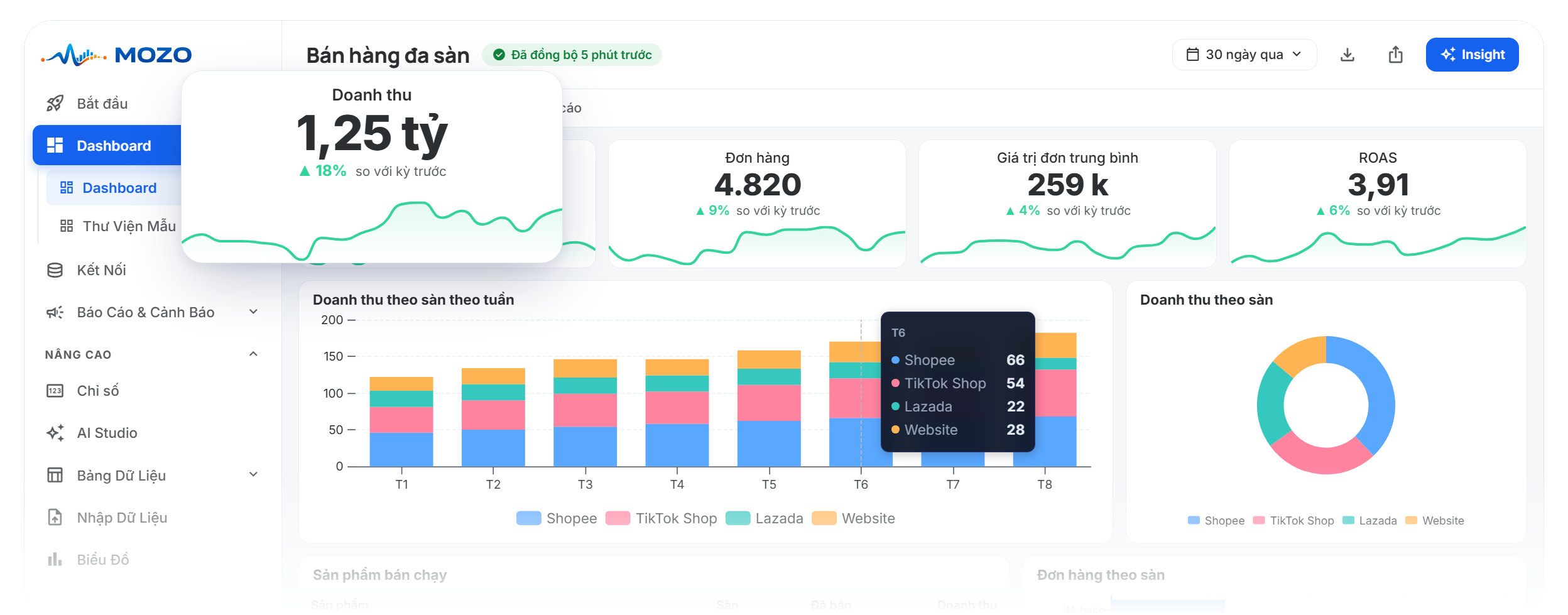Click the sync status badge Đã đồng bộ
The image size is (1568, 615).
(572, 55)
